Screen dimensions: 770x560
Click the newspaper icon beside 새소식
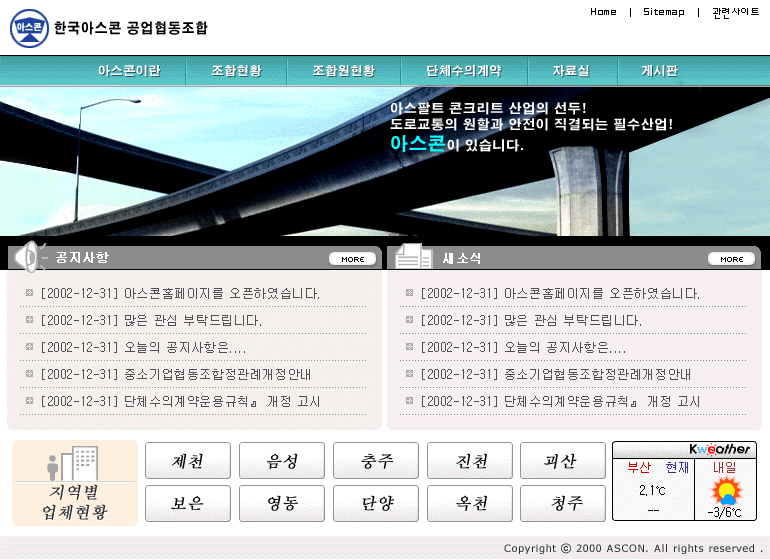pyautogui.click(x=412, y=257)
